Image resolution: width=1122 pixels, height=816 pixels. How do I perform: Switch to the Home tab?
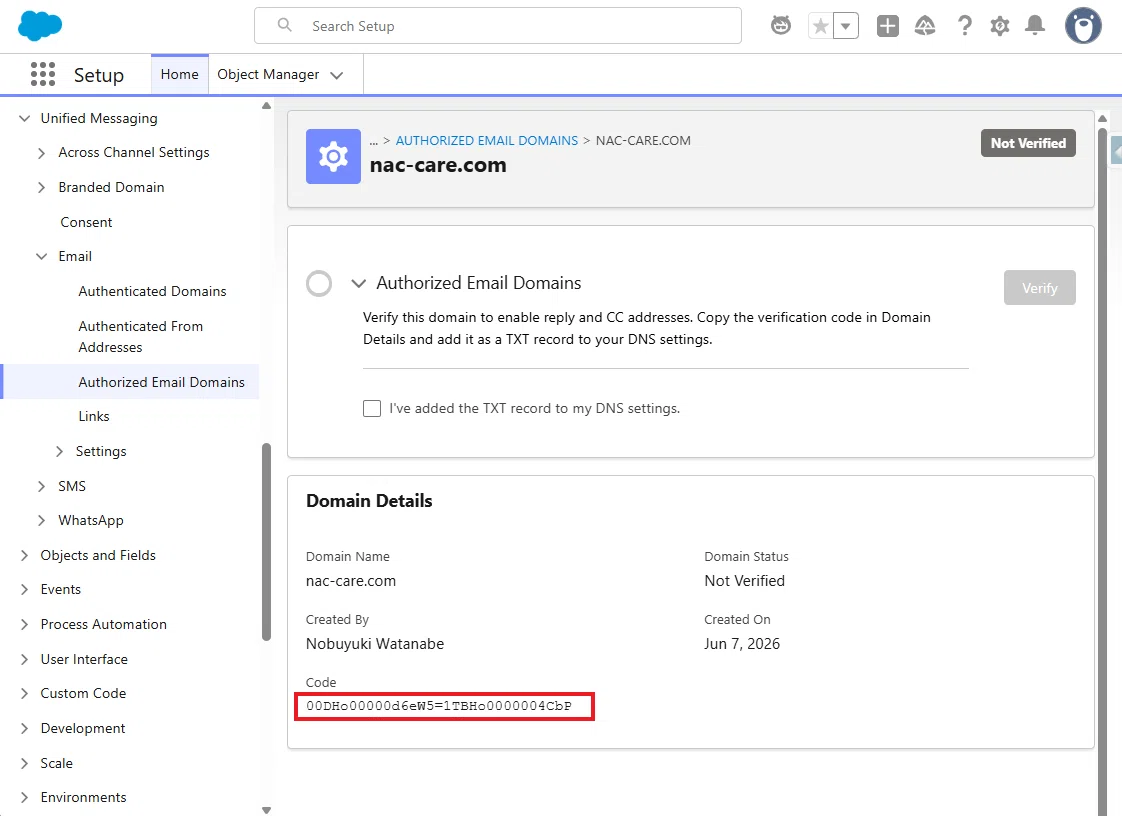point(180,74)
